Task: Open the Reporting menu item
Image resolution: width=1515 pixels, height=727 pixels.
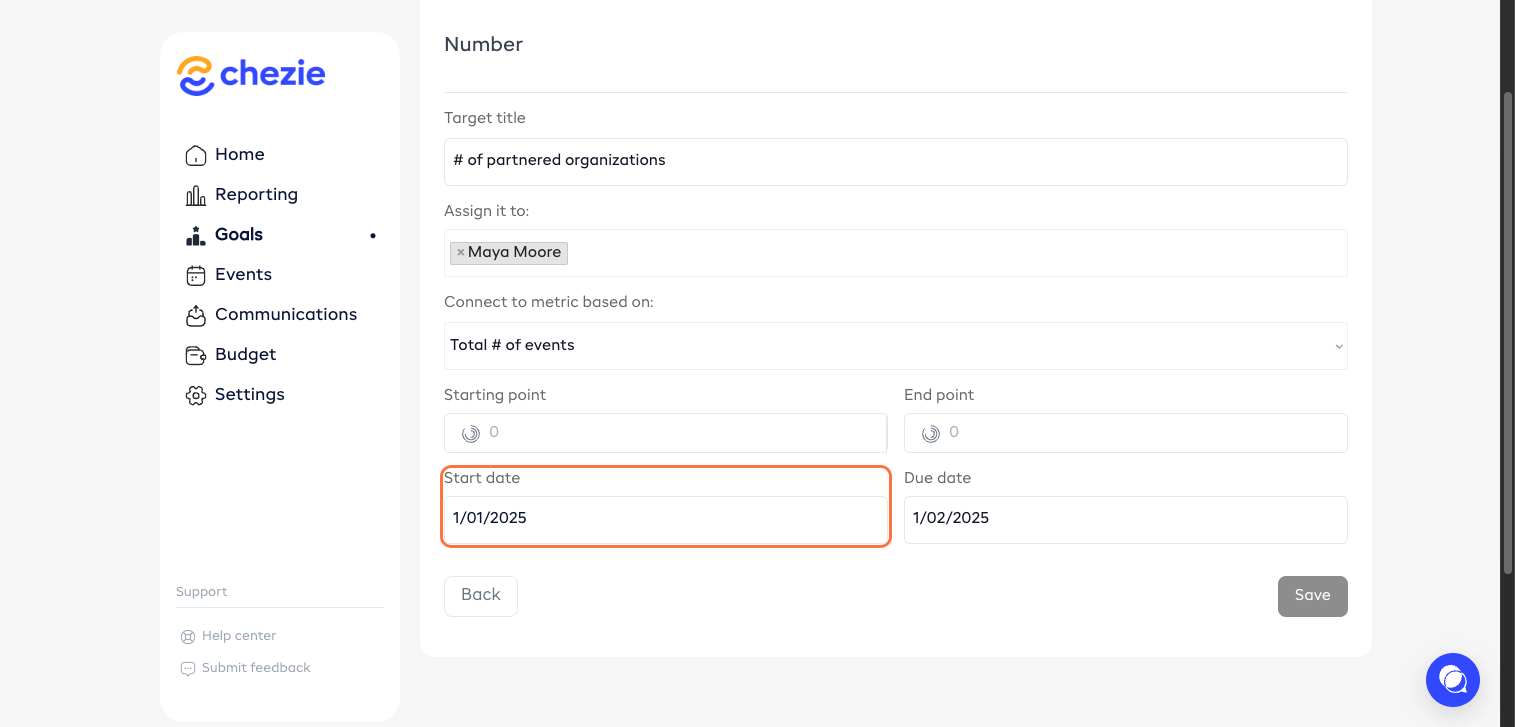Action: 256,195
